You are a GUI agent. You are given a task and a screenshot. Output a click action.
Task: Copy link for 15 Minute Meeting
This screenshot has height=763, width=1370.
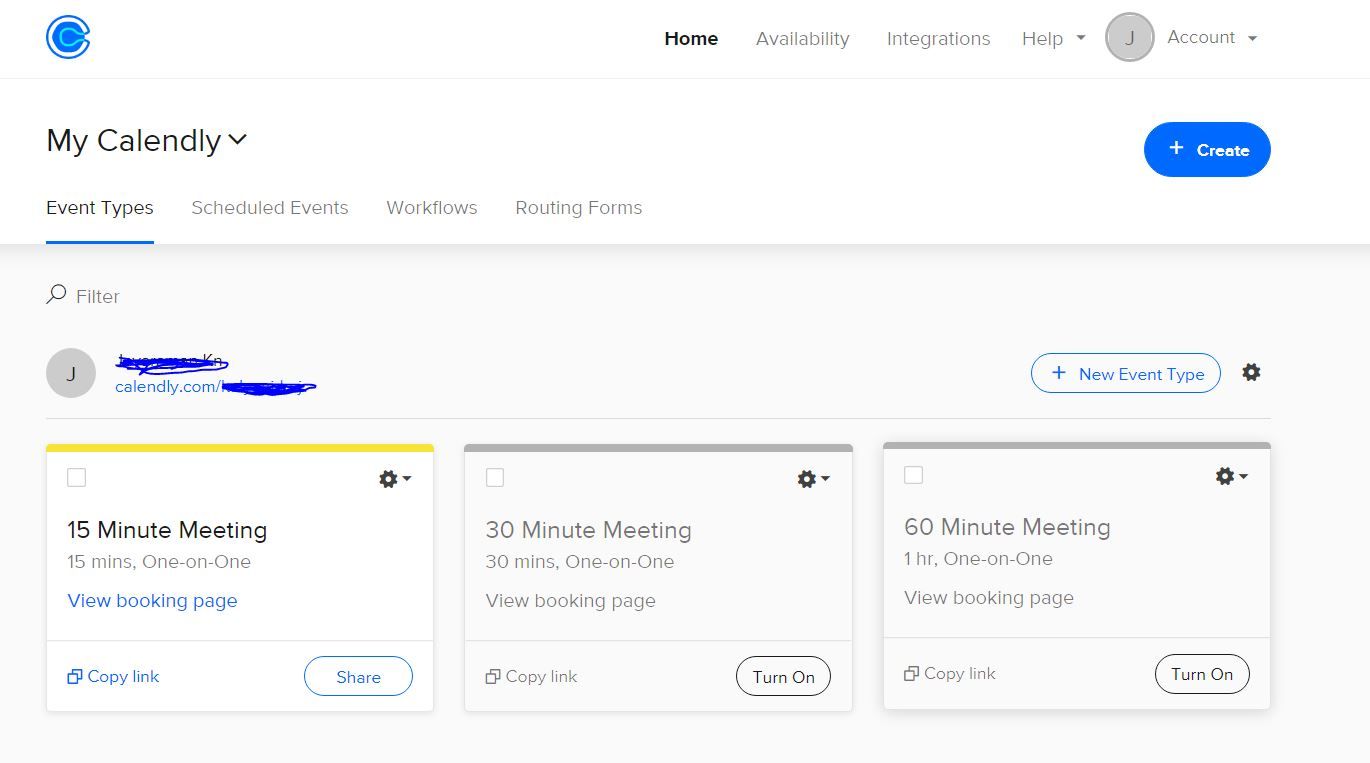(113, 677)
